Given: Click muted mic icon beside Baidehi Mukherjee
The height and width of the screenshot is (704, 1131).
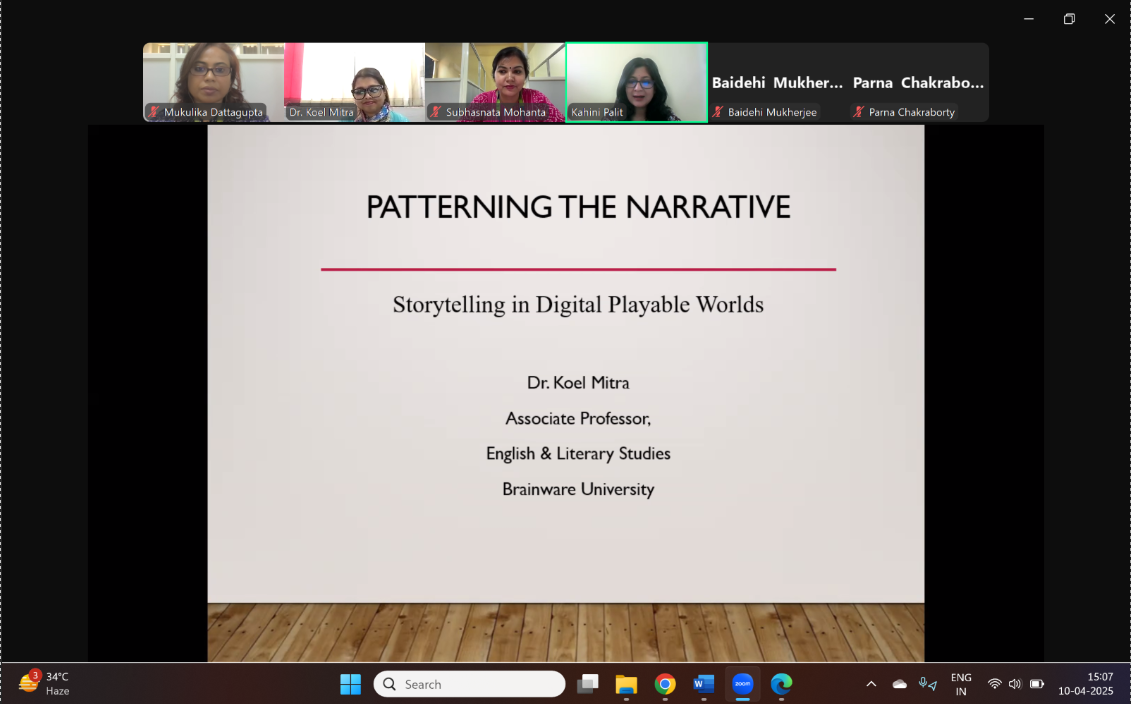Looking at the screenshot, I should coord(718,112).
